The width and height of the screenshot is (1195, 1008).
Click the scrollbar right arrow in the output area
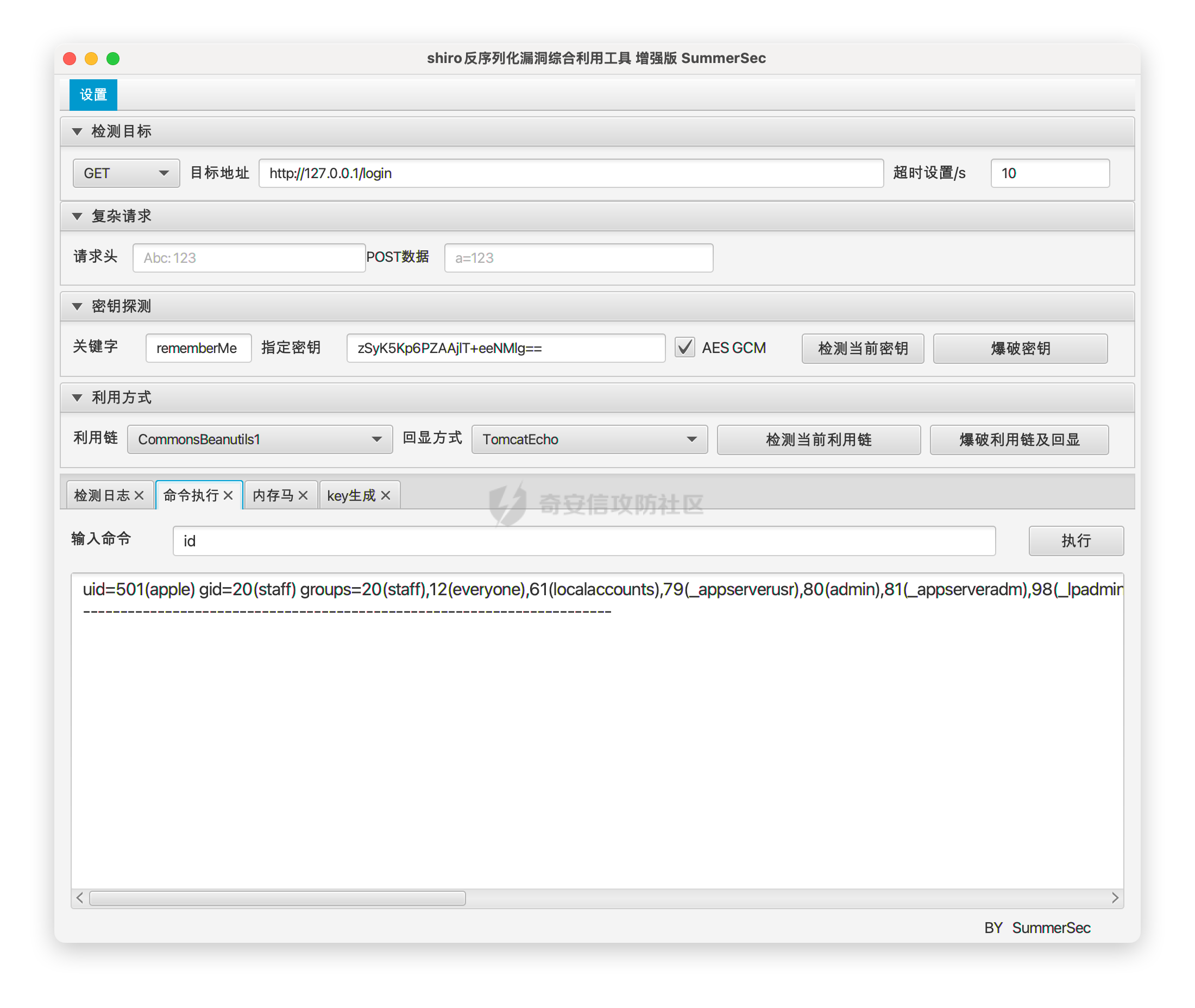pos(1115,898)
